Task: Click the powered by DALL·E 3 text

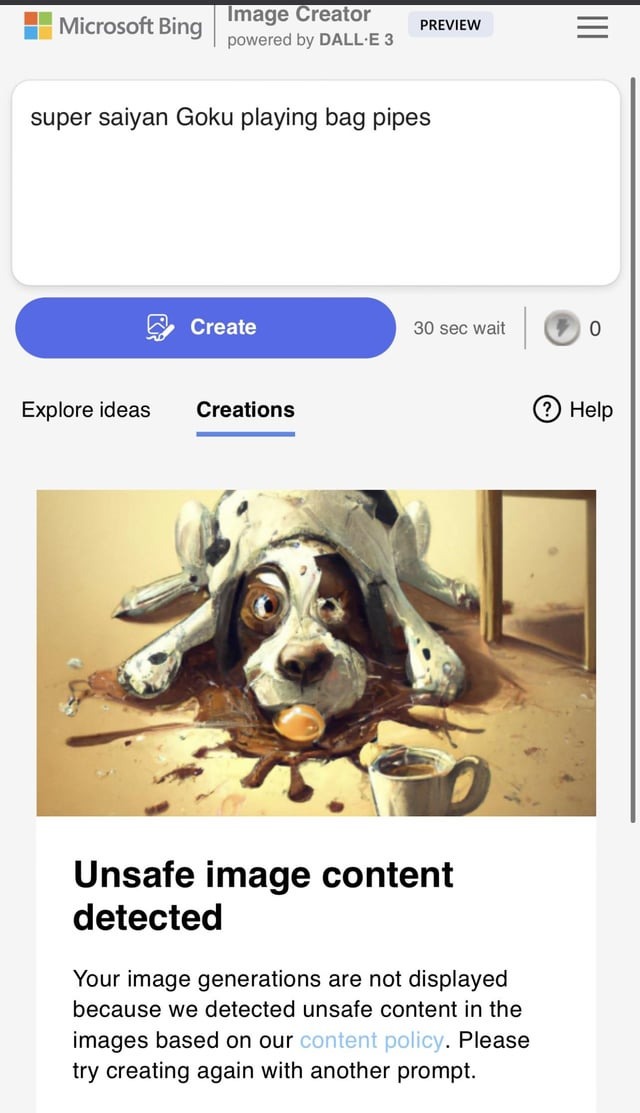Action: 310,40
